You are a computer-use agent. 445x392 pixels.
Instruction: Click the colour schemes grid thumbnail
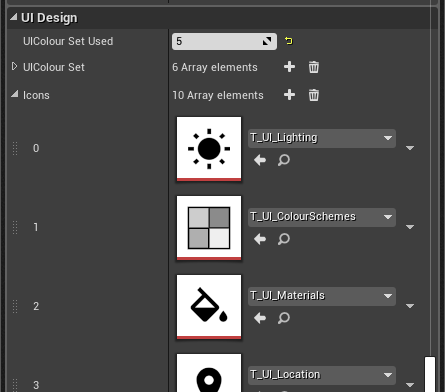tap(209, 228)
